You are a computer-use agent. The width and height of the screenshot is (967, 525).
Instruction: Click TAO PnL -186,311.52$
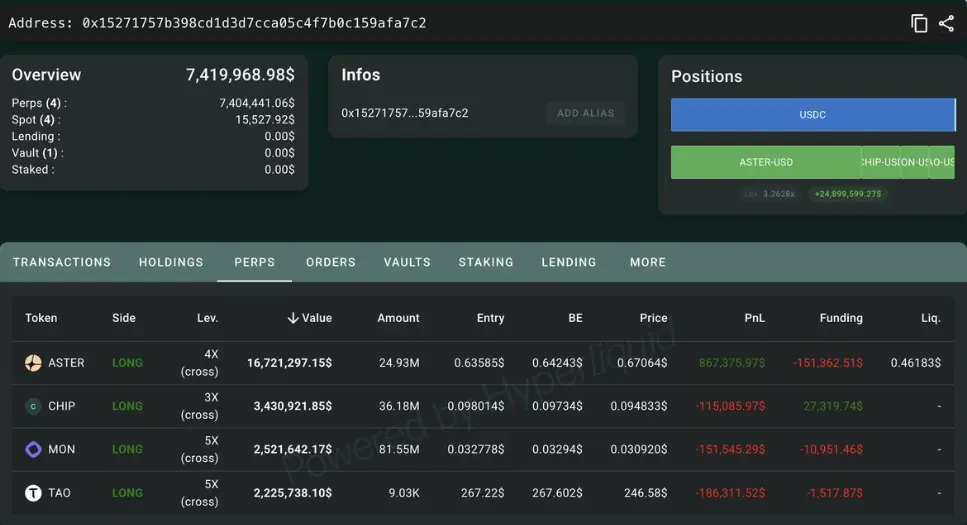730,493
